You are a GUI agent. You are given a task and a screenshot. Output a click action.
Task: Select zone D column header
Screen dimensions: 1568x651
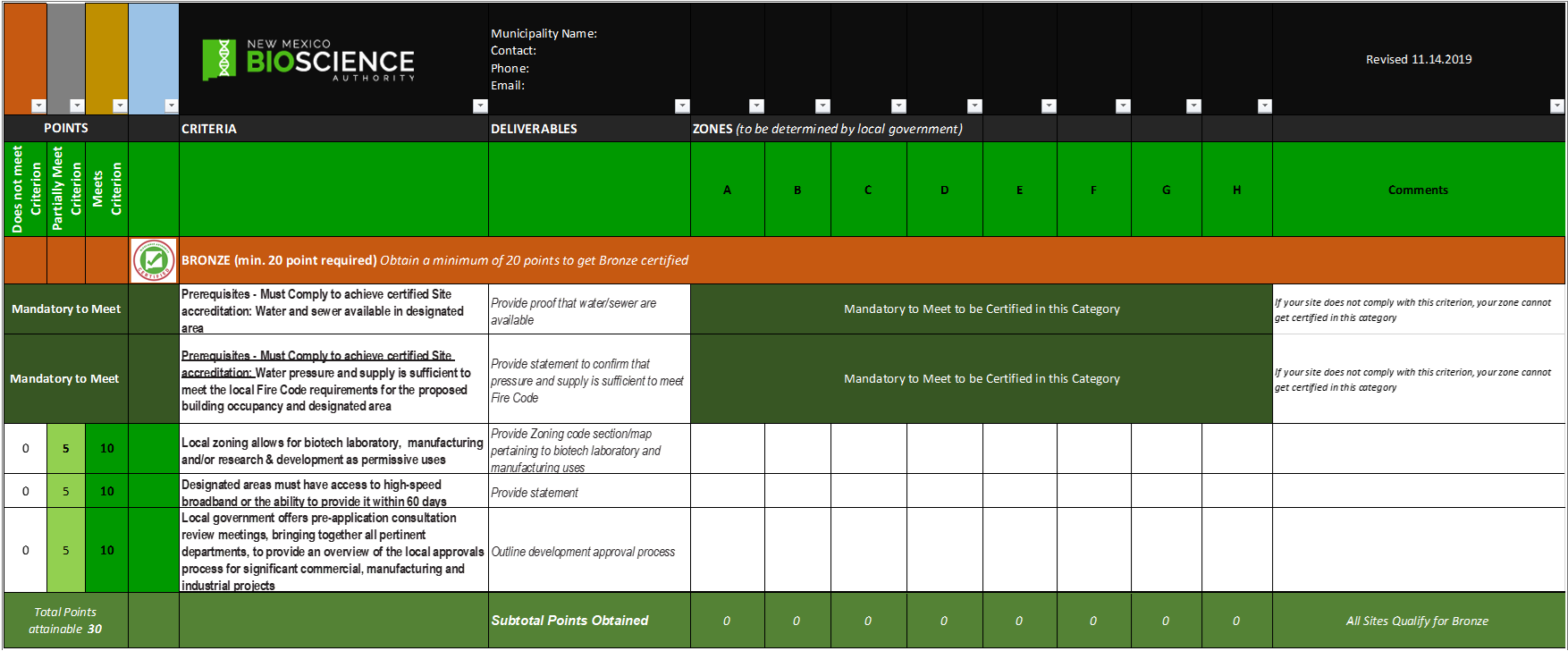[x=945, y=189]
